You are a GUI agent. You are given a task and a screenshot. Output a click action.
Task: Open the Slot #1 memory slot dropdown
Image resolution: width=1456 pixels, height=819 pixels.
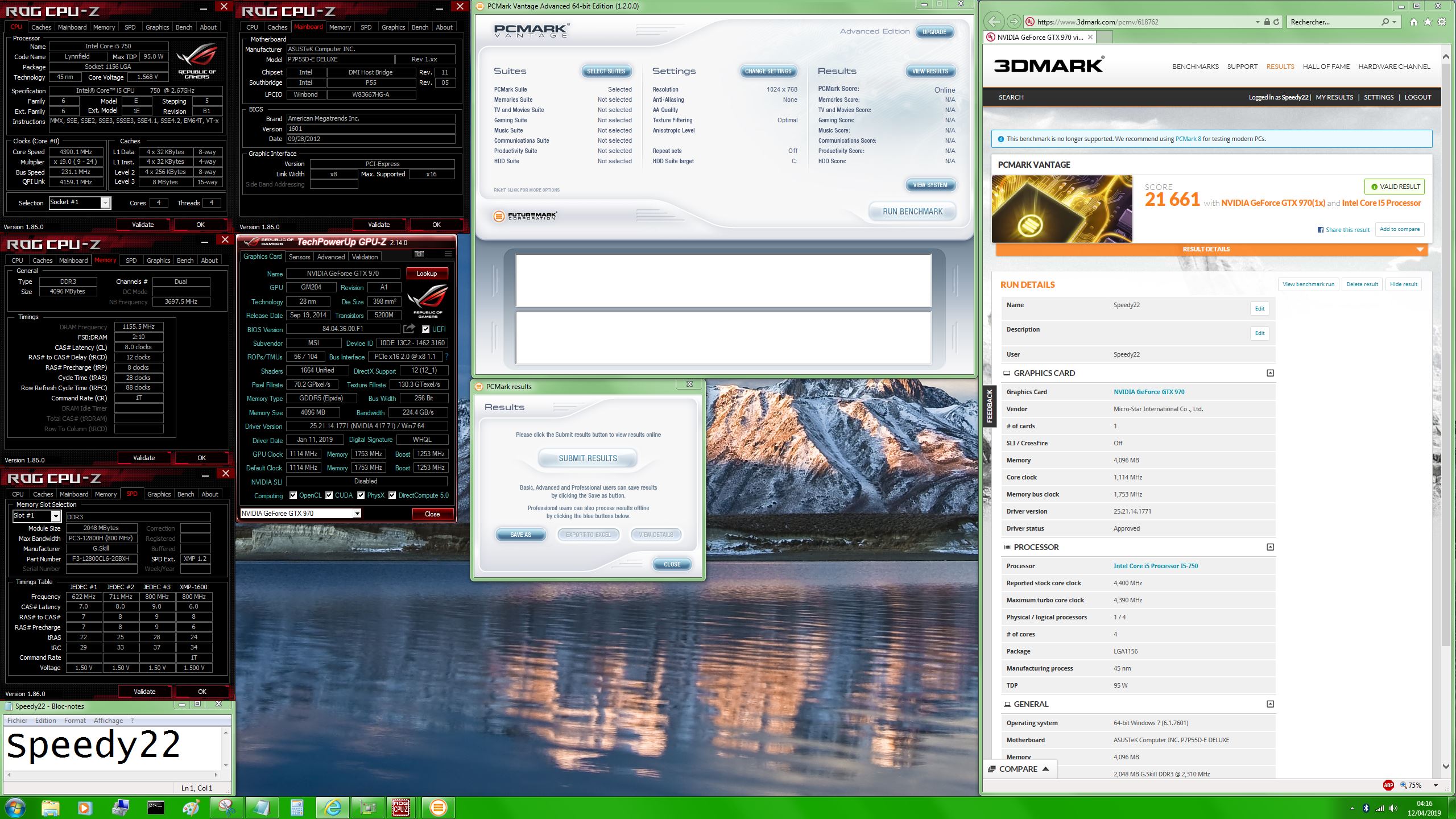click(56, 516)
